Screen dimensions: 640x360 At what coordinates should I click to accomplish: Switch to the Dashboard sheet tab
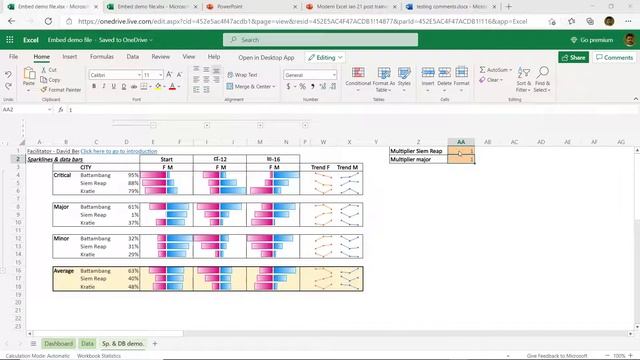click(x=58, y=344)
